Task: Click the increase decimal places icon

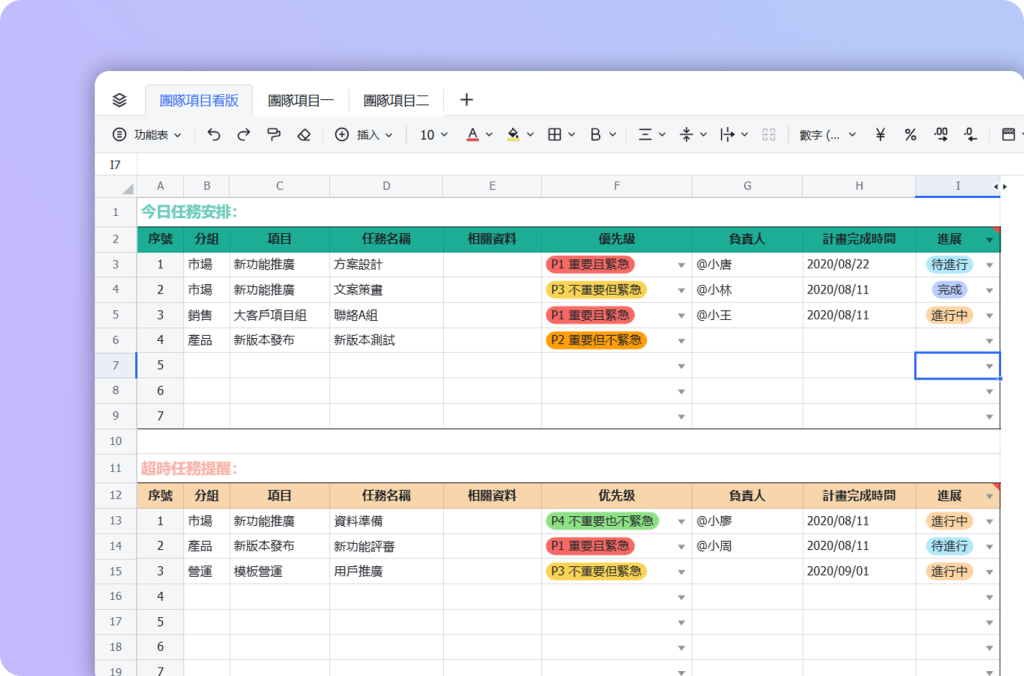Action: (940, 135)
